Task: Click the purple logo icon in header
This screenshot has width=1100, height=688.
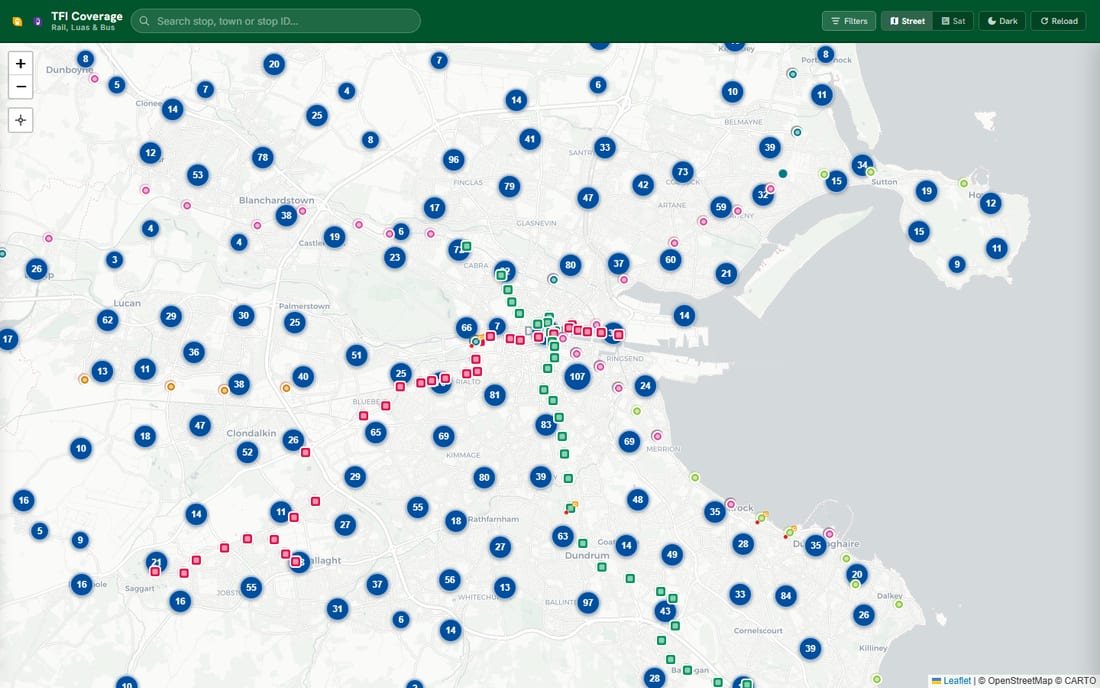Action: click(x=37, y=21)
